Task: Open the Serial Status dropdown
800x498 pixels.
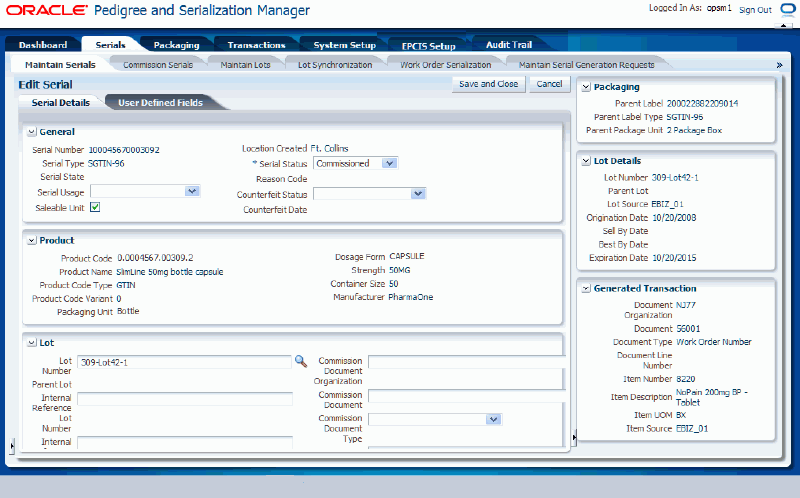Action: pos(390,163)
